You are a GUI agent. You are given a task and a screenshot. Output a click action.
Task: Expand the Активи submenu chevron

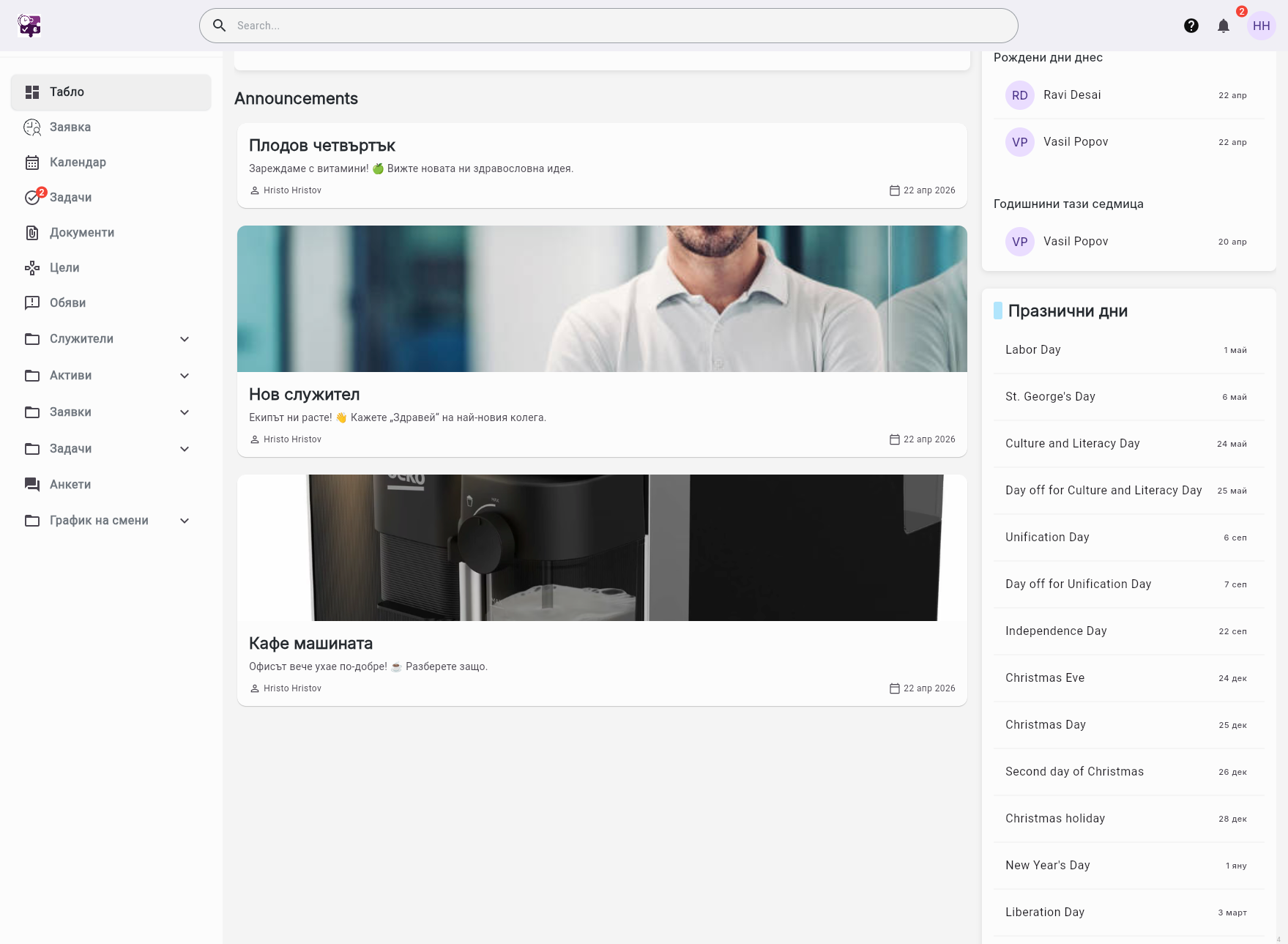point(185,375)
